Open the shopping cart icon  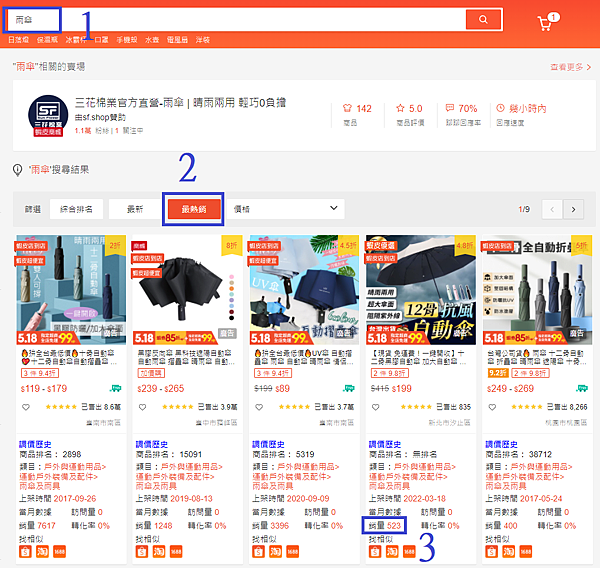545,23
